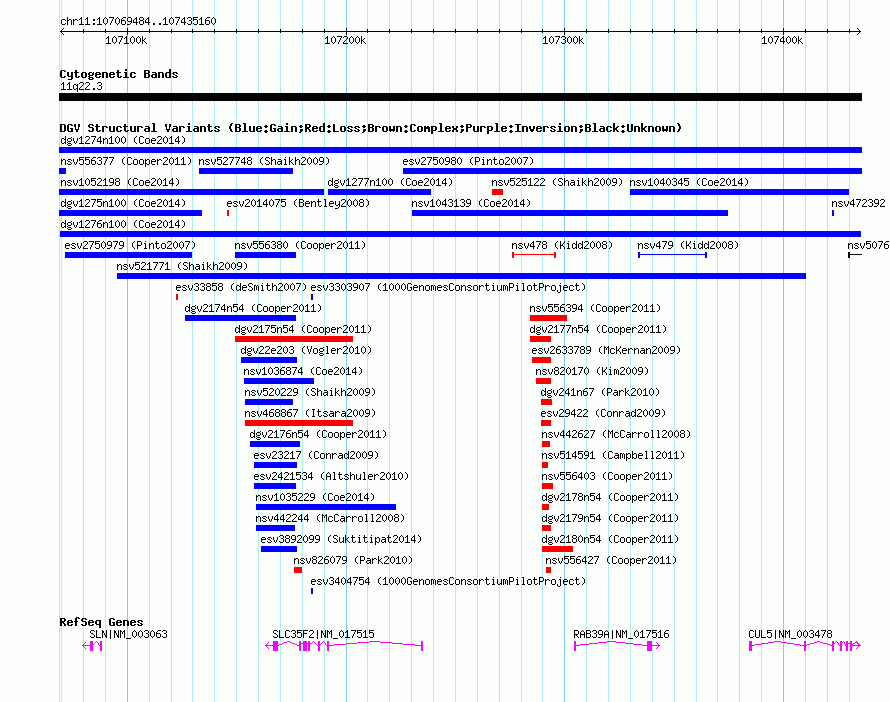The image size is (890, 702).
Task: Select esv2633789 (McKernan2009) label
Action: pyautogui.click(x=606, y=350)
